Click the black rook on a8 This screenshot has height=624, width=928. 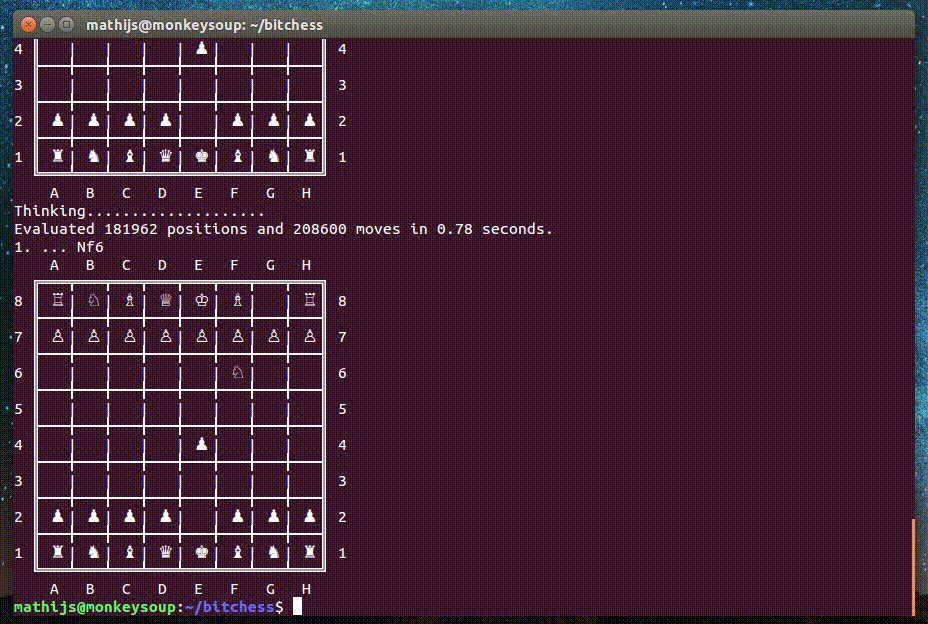tap(58, 299)
